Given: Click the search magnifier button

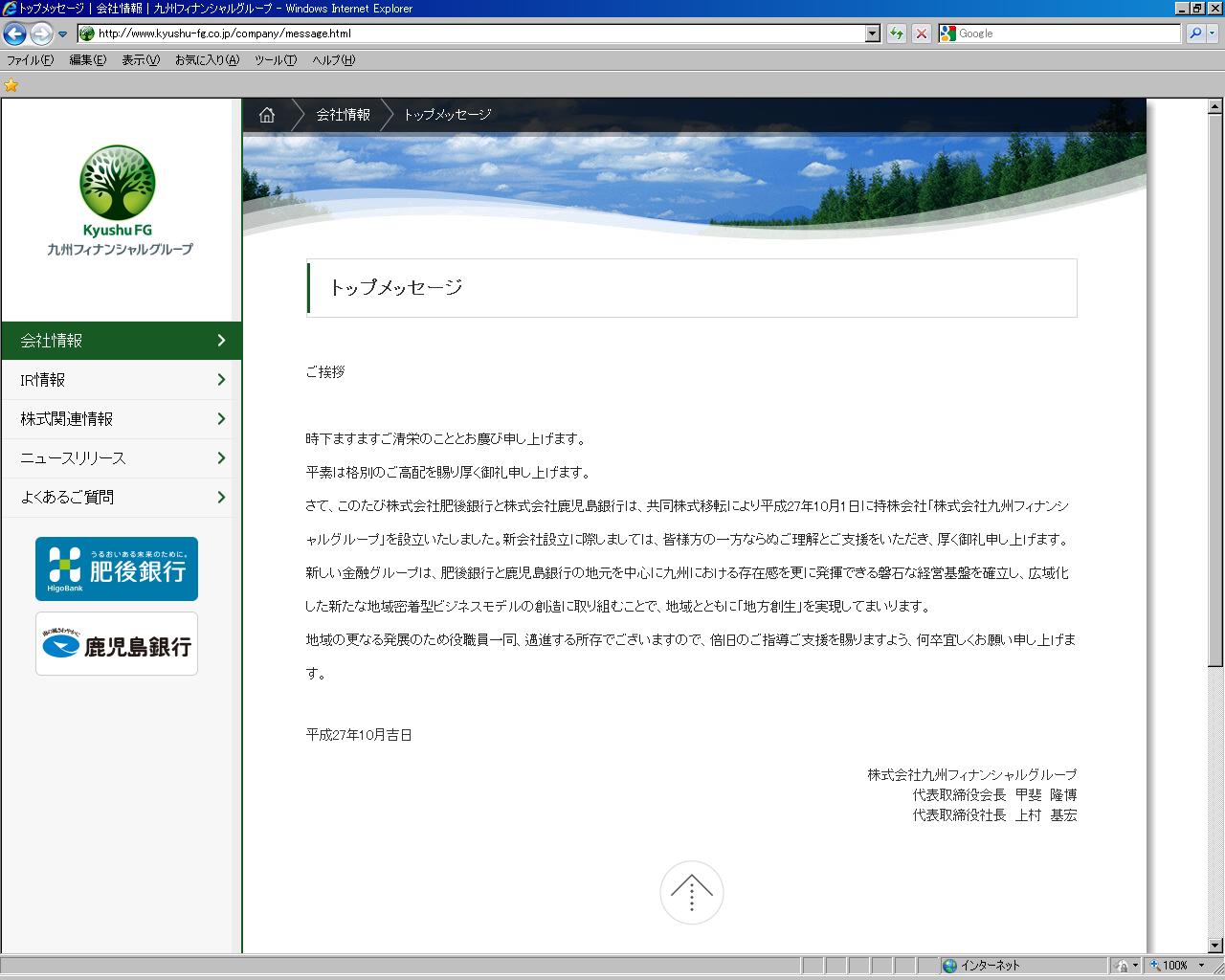Looking at the screenshot, I should pyautogui.click(x=1195, y=33).
